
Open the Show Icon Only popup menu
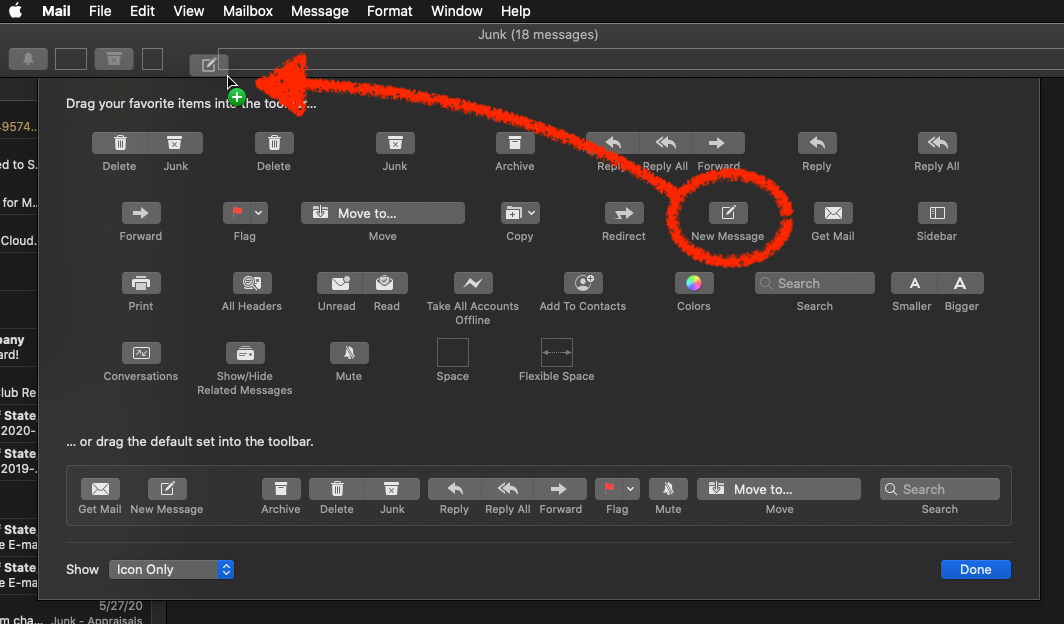[x=171, y=570]
